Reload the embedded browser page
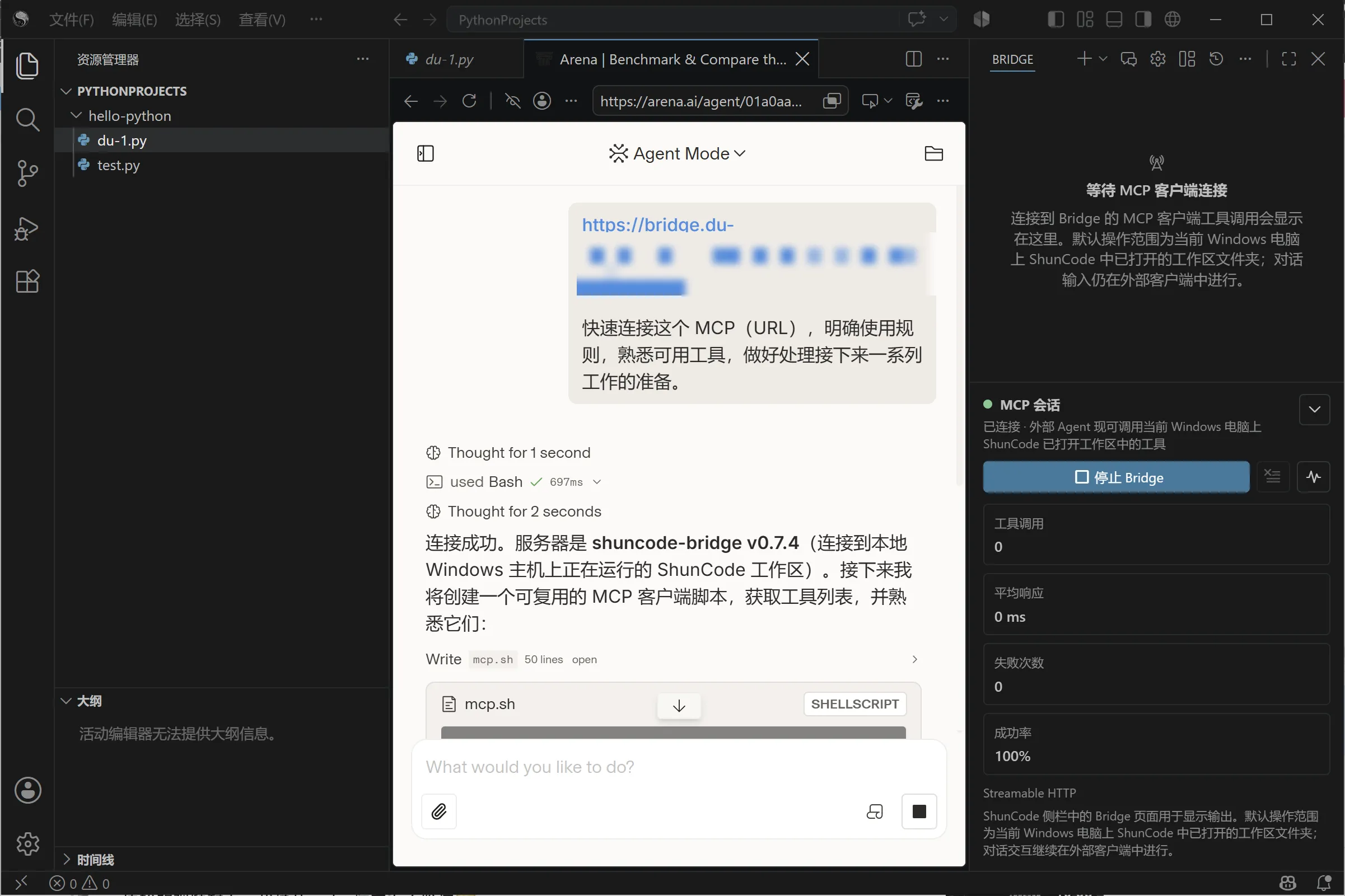Viewport: 1345px width, 896px height. click(x=469, y=101)
